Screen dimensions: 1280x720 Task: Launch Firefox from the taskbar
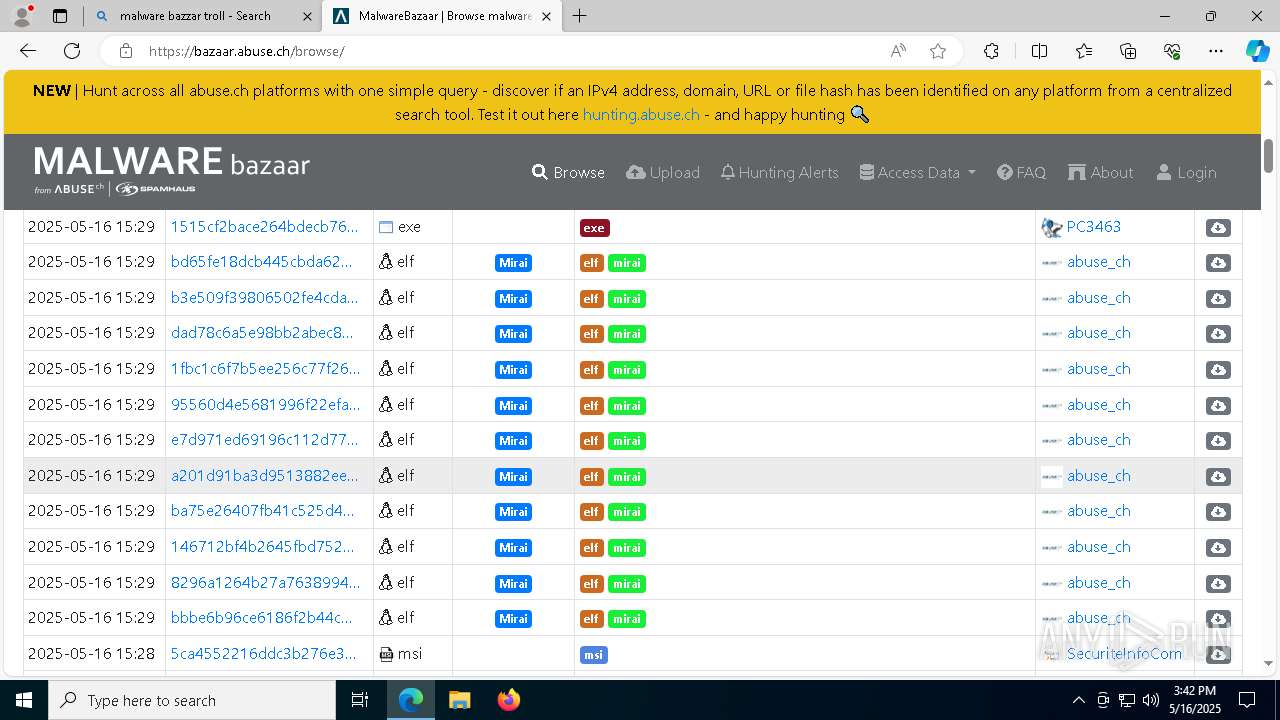click(x=508, y=700)
